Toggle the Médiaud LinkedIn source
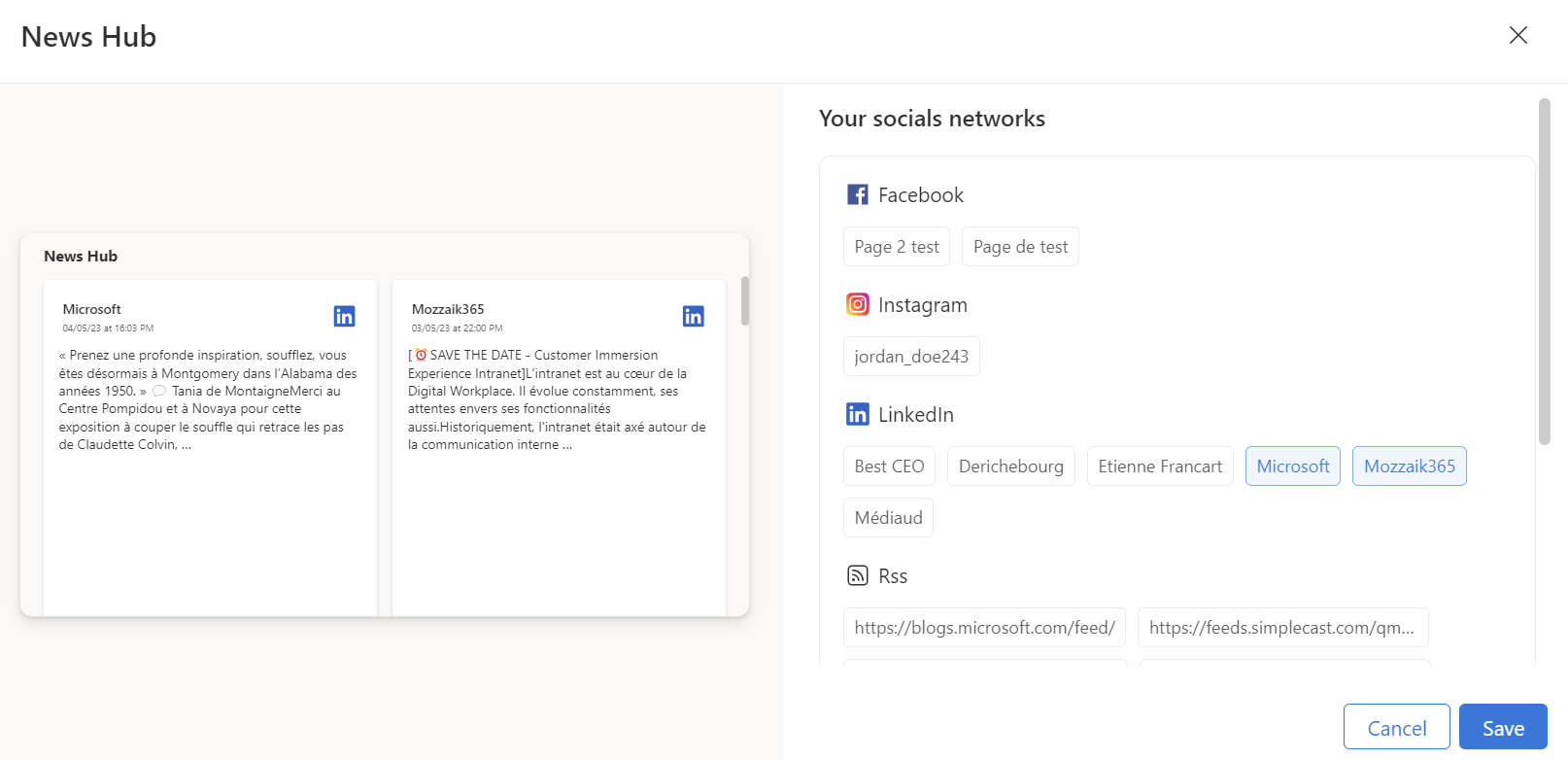This screenshot has height=760, width=1568. coord(888,518)
